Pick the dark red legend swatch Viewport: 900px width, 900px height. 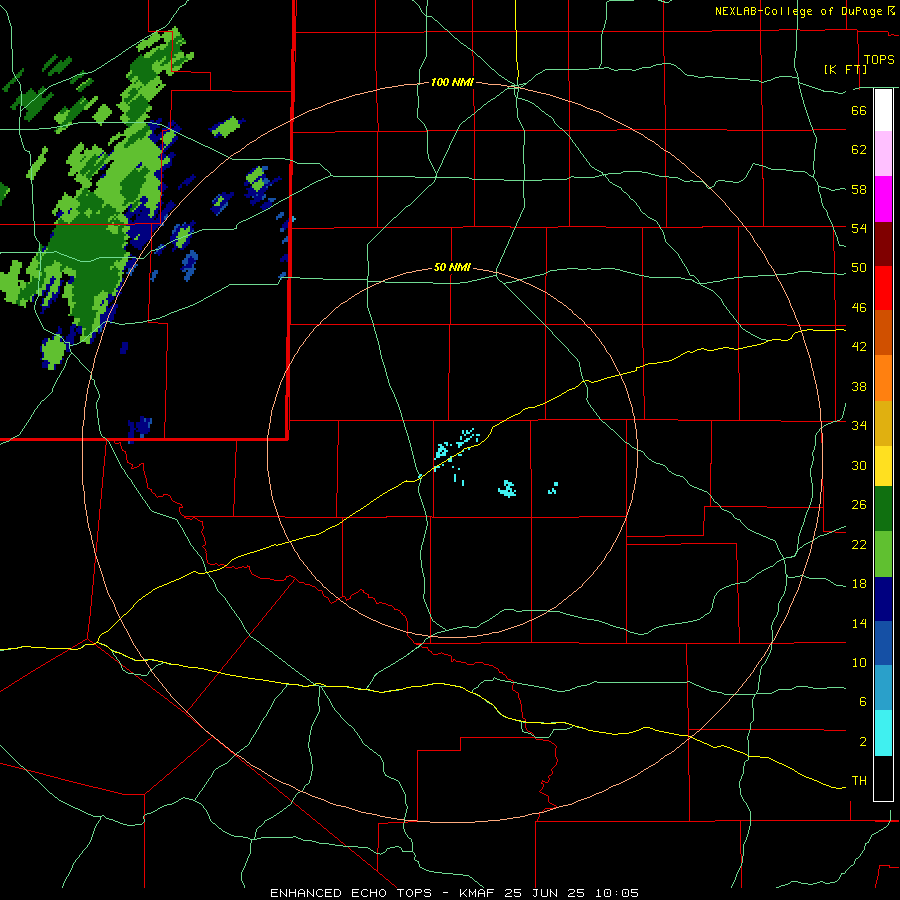click(x=883, y=244)
